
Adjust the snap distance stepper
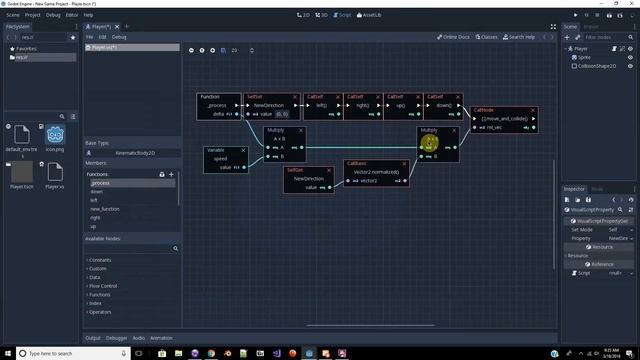click(x=251, y=51)
